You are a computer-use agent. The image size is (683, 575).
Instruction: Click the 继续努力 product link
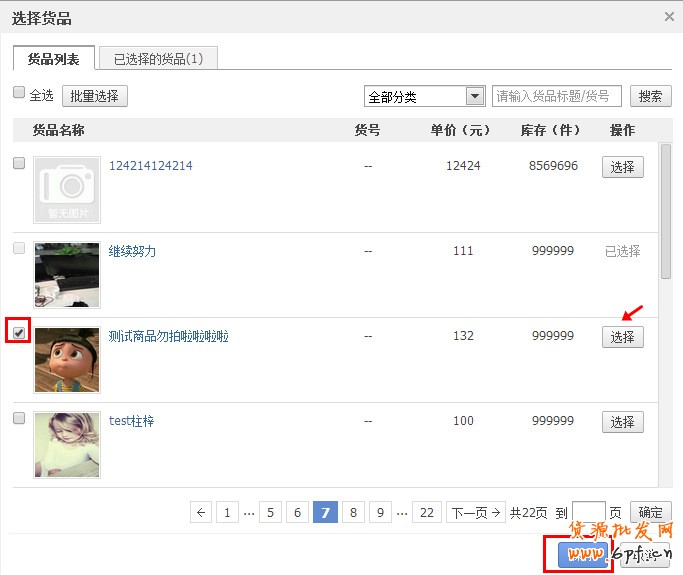click(x=132, y=251)
